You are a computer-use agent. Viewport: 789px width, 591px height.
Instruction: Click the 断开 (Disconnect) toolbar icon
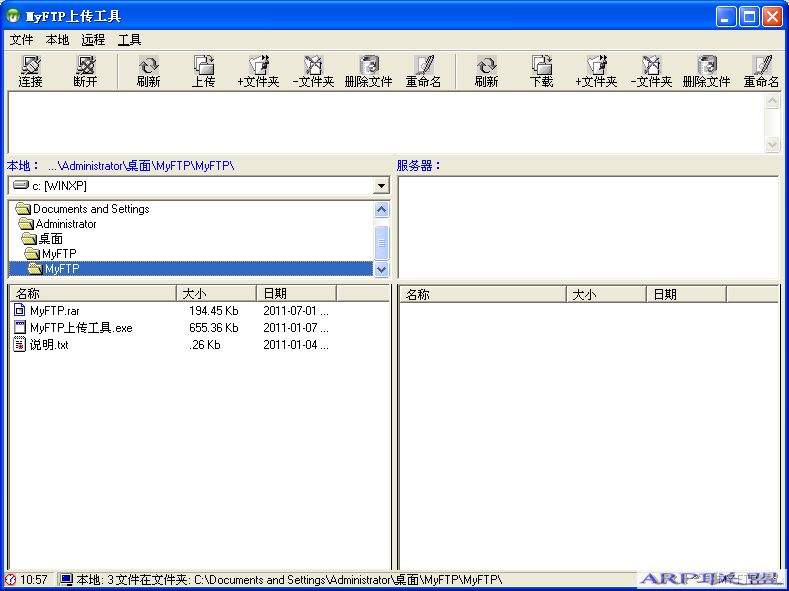pyautogui.click(x=86, y=71)
